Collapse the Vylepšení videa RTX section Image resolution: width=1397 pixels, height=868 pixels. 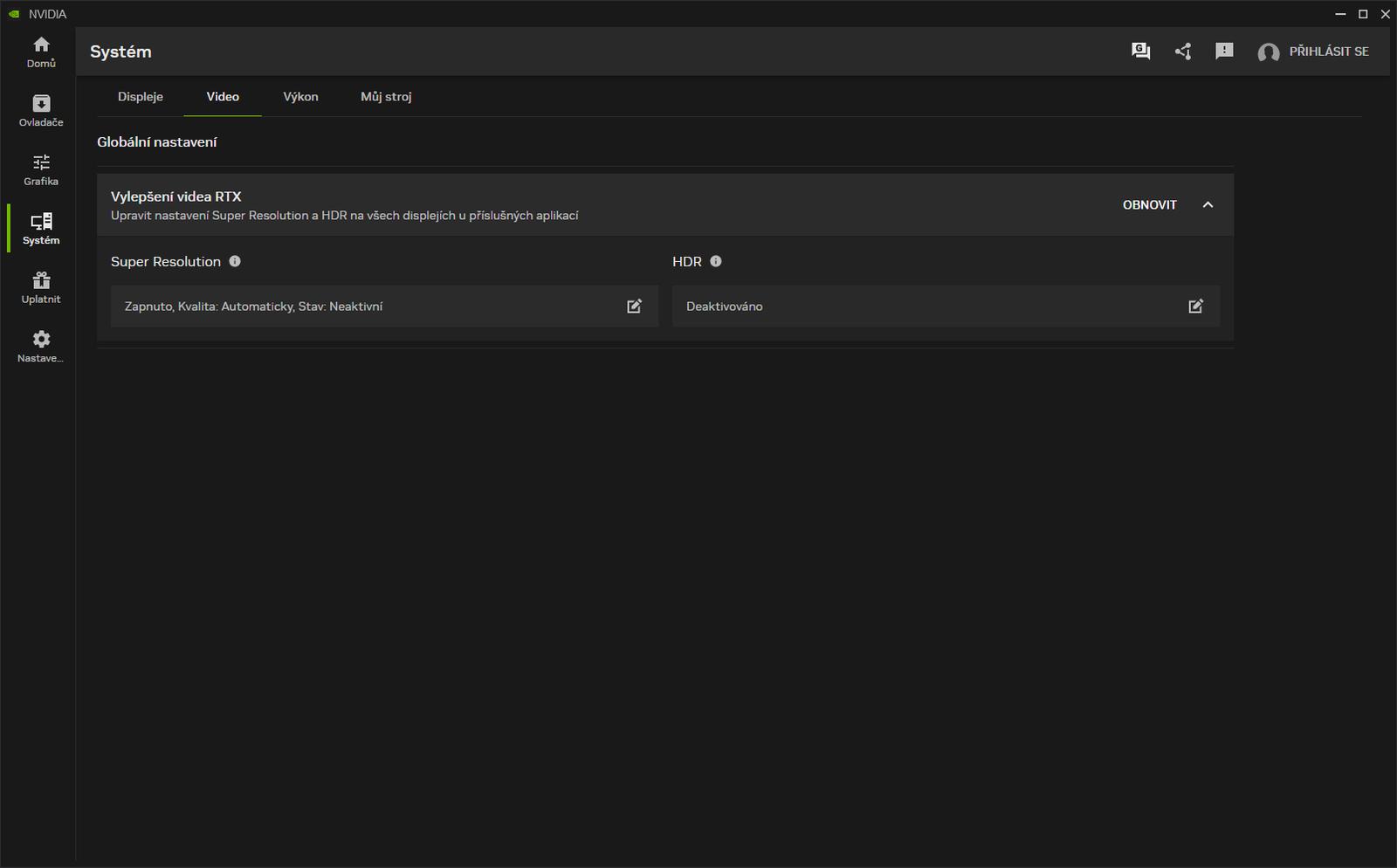1208,204
